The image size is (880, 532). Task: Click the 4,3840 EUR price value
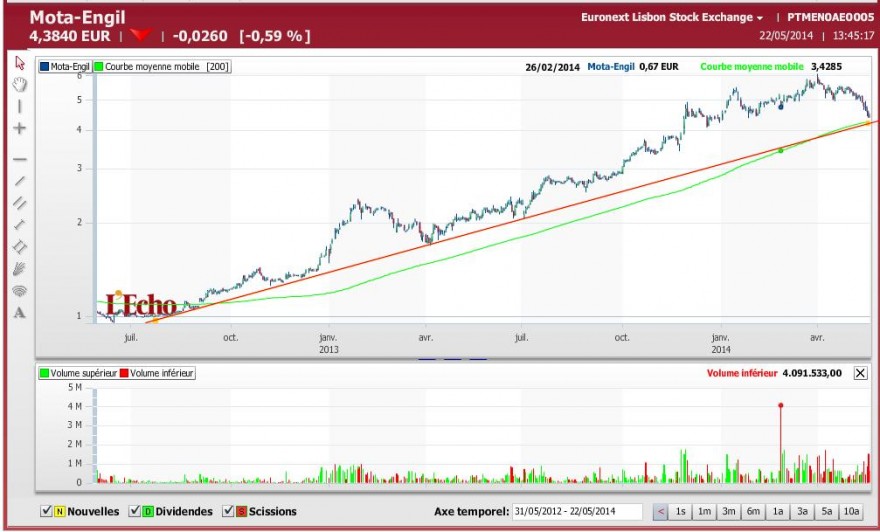click(70, 36)
